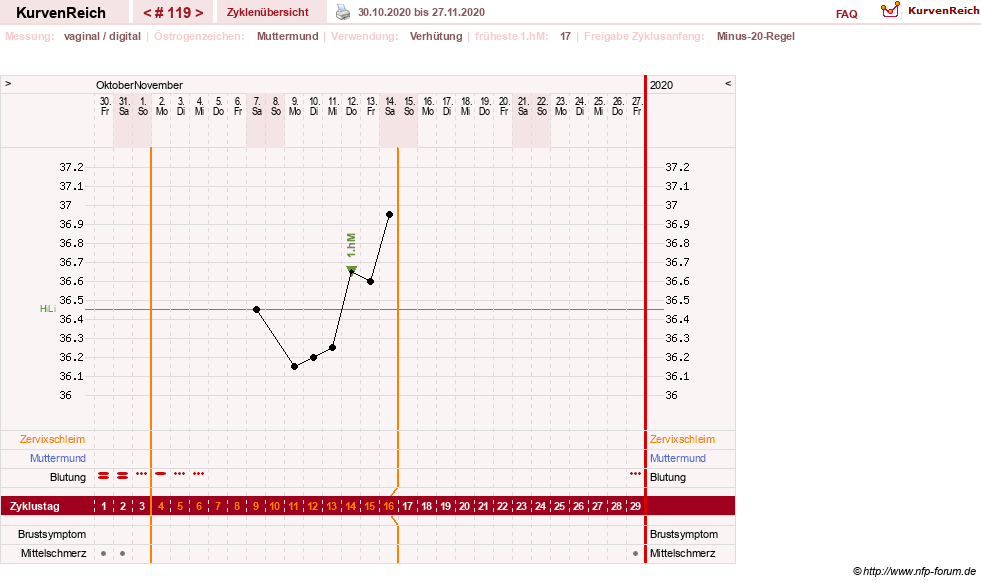Open the KurvenReich logo link

tap(930, 11)
